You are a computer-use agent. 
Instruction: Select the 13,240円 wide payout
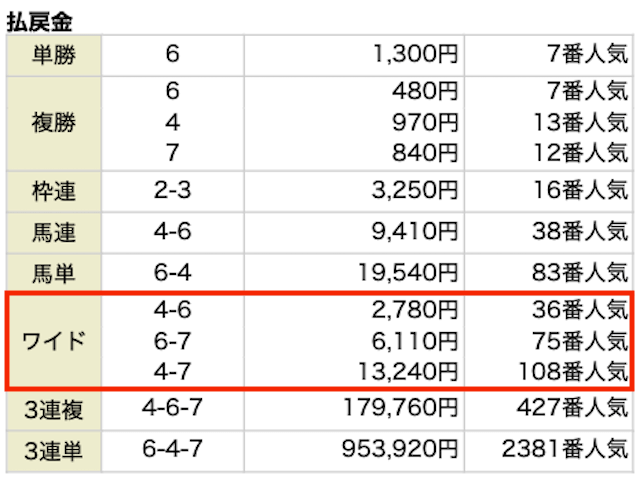407,372
